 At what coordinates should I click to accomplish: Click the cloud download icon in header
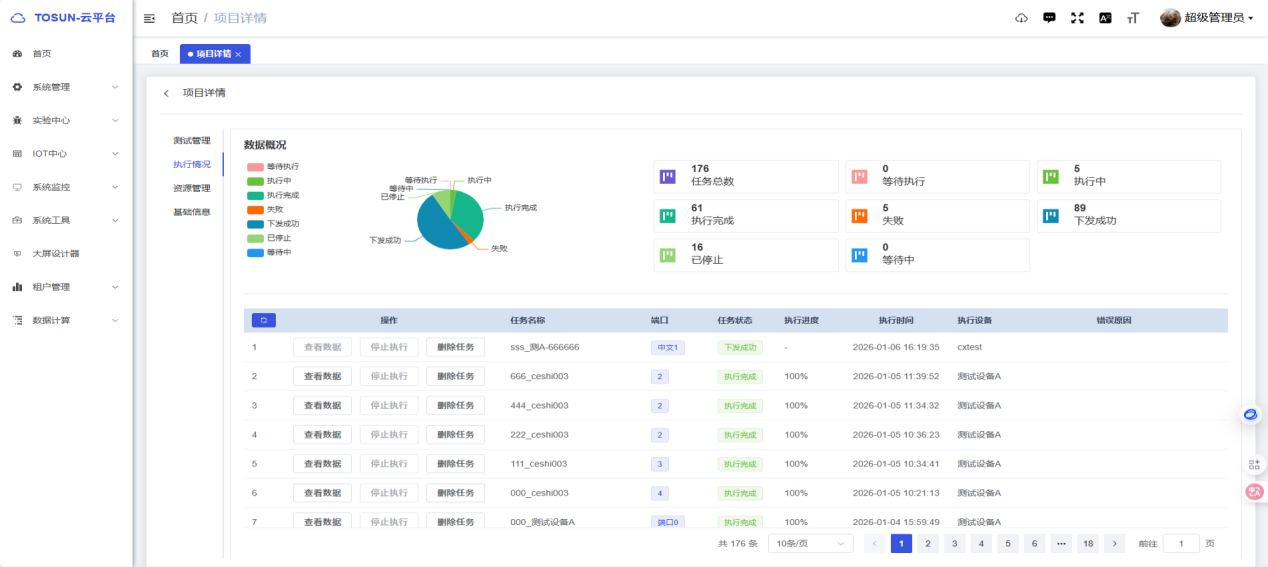(x=1021, y=18)
